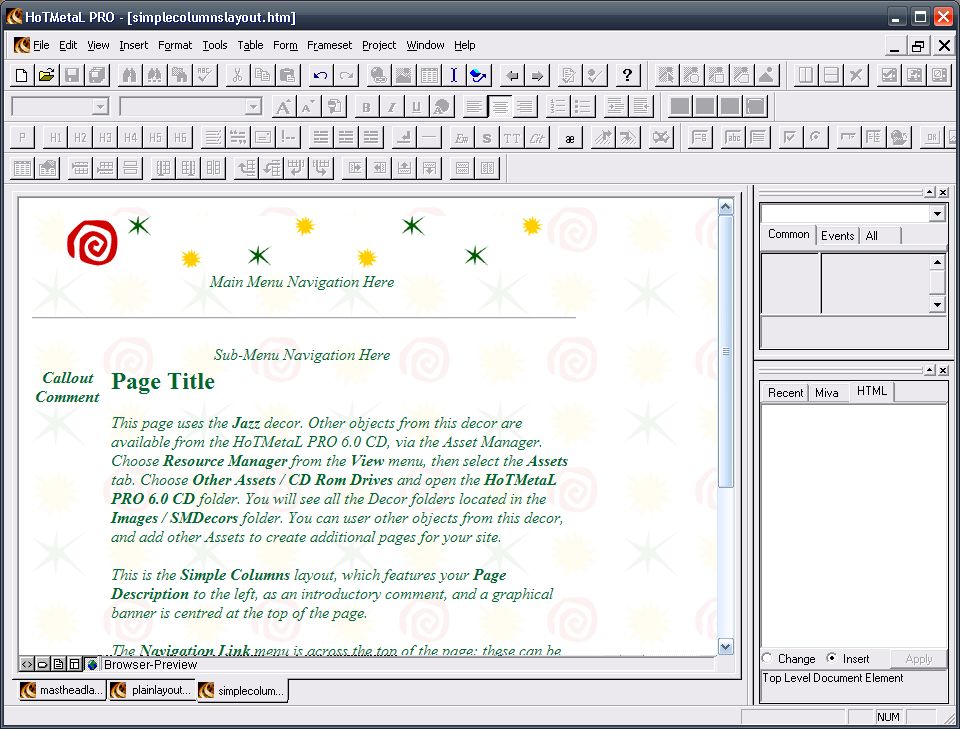Open a file with the folder icon
Screen dimensions: 960x729
point(46,75)
